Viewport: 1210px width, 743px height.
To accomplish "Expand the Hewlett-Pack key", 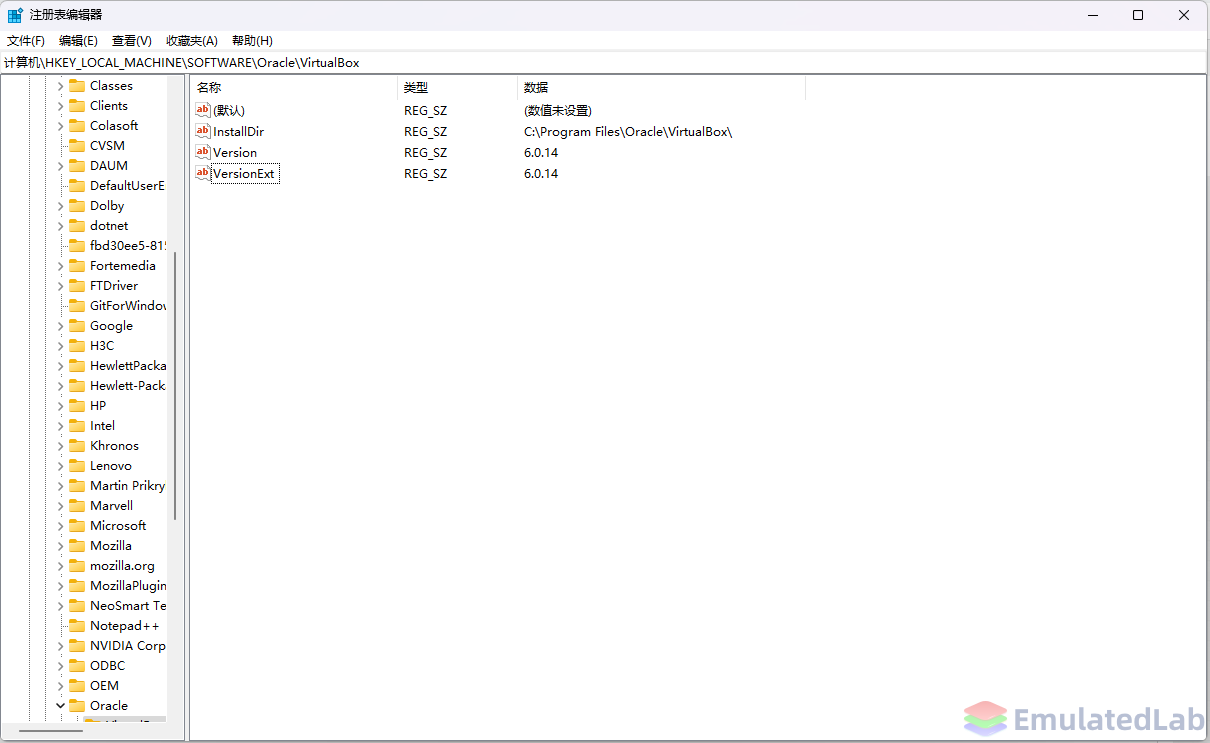I will (60, 386).
